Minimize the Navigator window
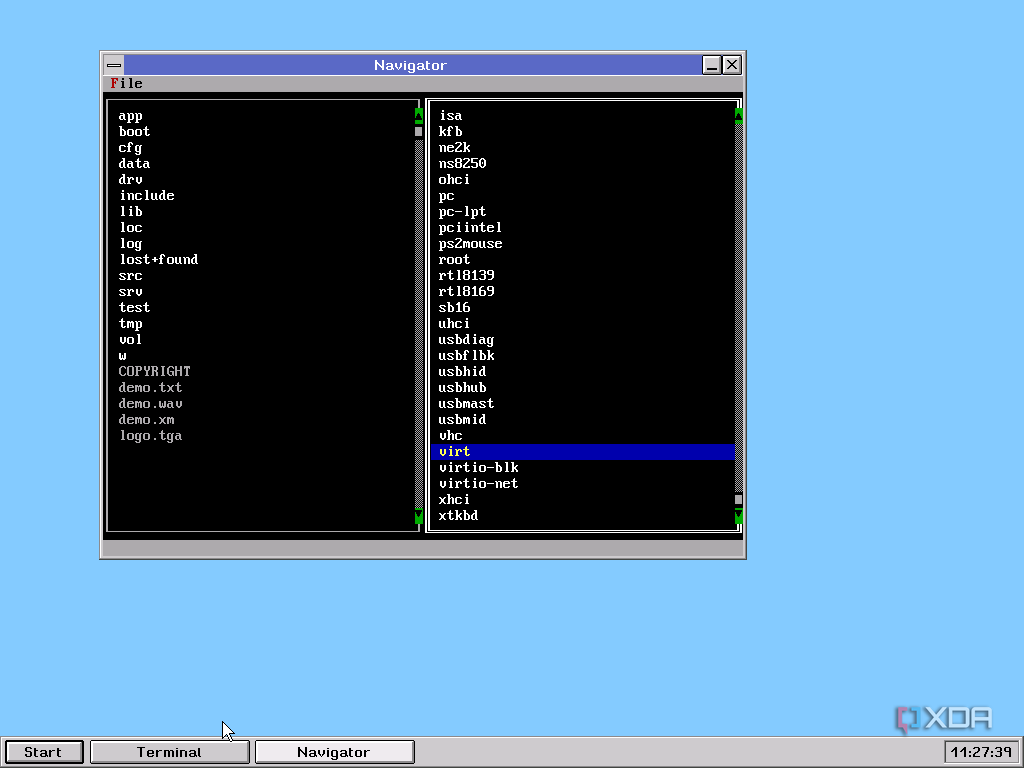The height and width of the screenshot is (768, 1024). [712, 65]
